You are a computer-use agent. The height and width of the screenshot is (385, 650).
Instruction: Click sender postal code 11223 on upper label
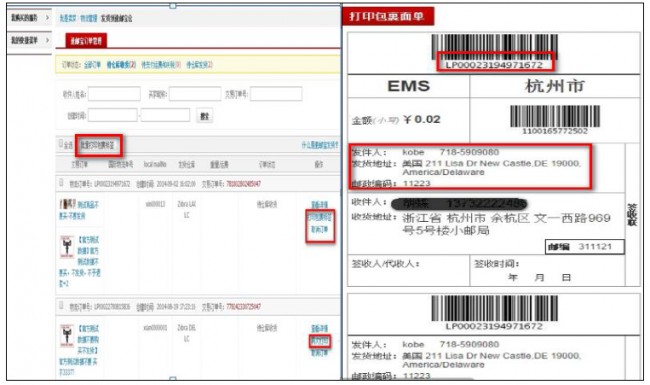tap(417, 183)
